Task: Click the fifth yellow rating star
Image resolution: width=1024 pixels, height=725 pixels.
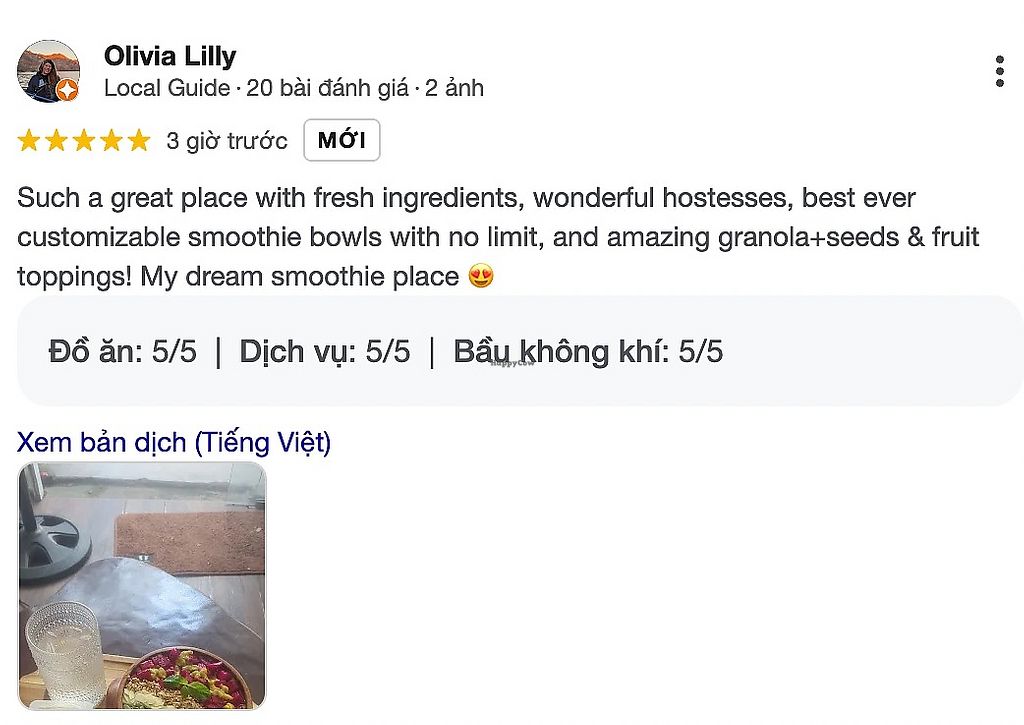Action: click(x=138, y=141)
